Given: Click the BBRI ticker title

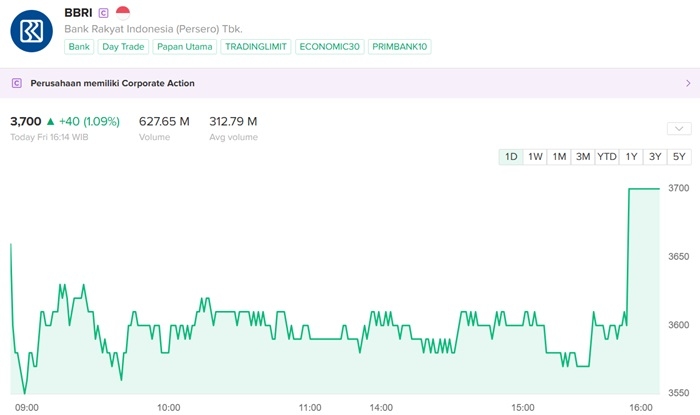Looking at the screenshot, I should click(x=78, y=13).
